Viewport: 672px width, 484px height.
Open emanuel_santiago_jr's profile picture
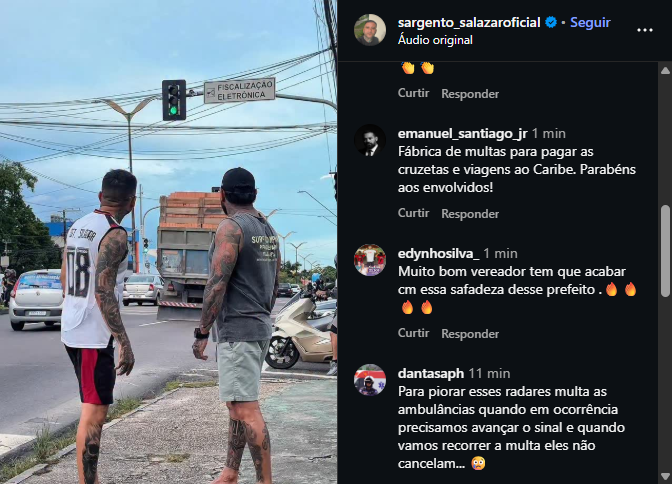pyautogui.click(x=370, y=140)
